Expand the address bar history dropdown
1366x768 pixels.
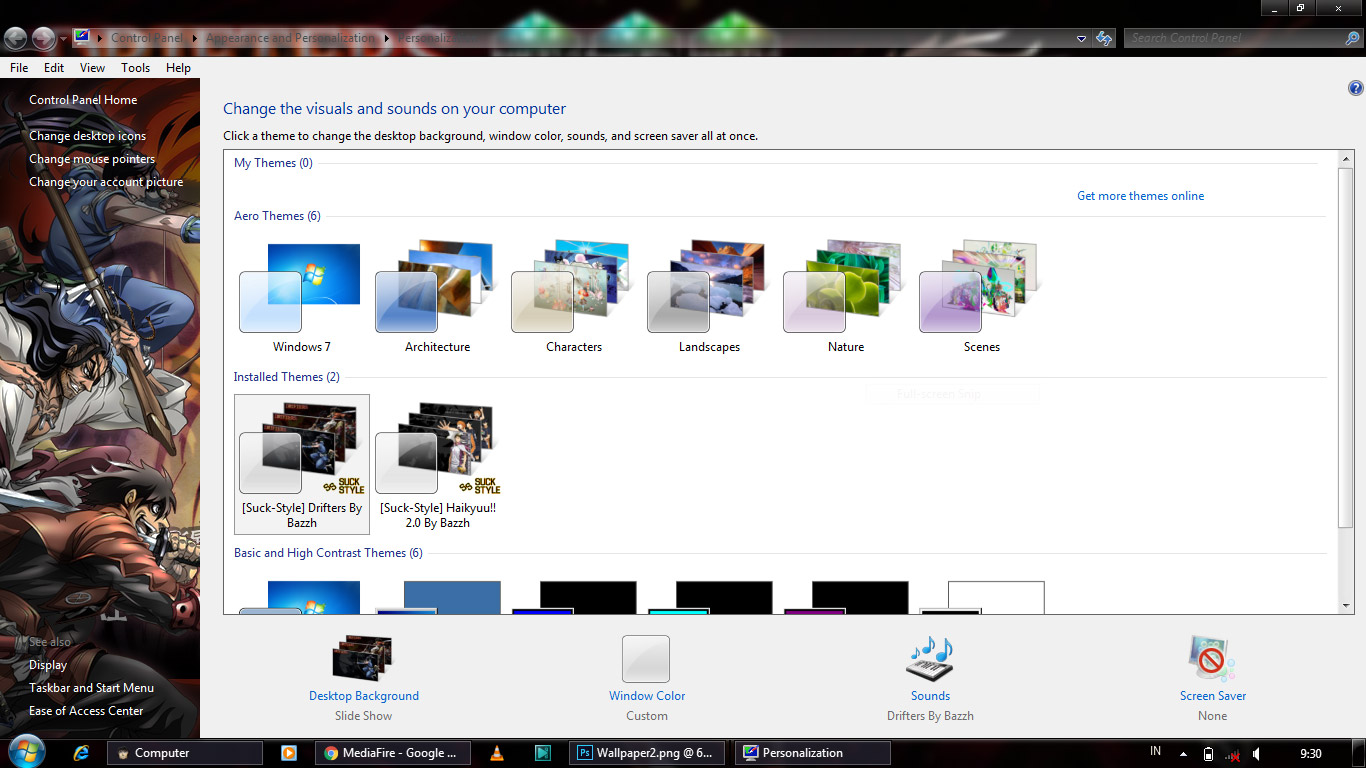1081,38
